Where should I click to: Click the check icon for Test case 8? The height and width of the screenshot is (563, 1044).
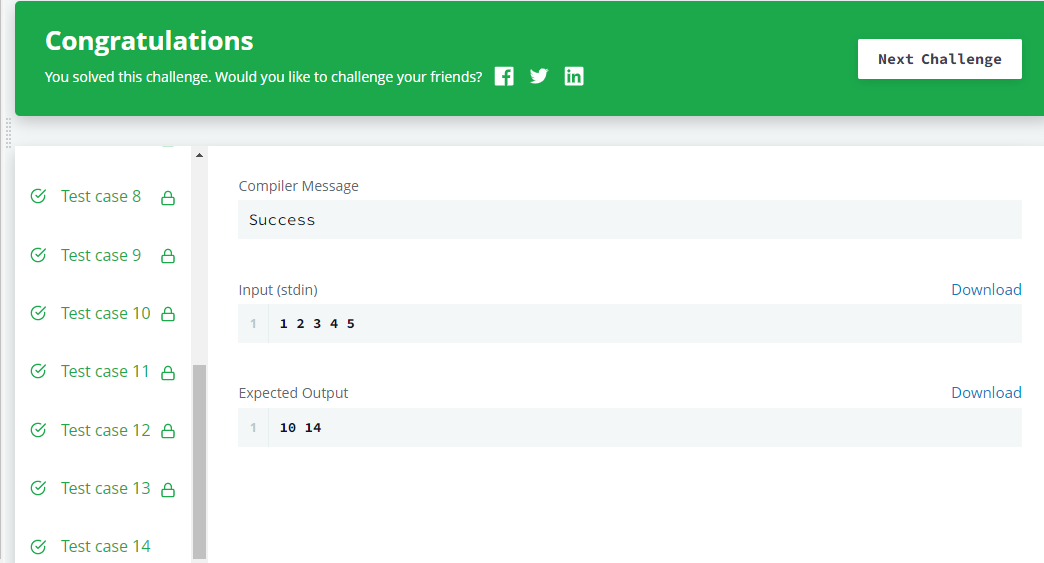(x=39, y=196)
